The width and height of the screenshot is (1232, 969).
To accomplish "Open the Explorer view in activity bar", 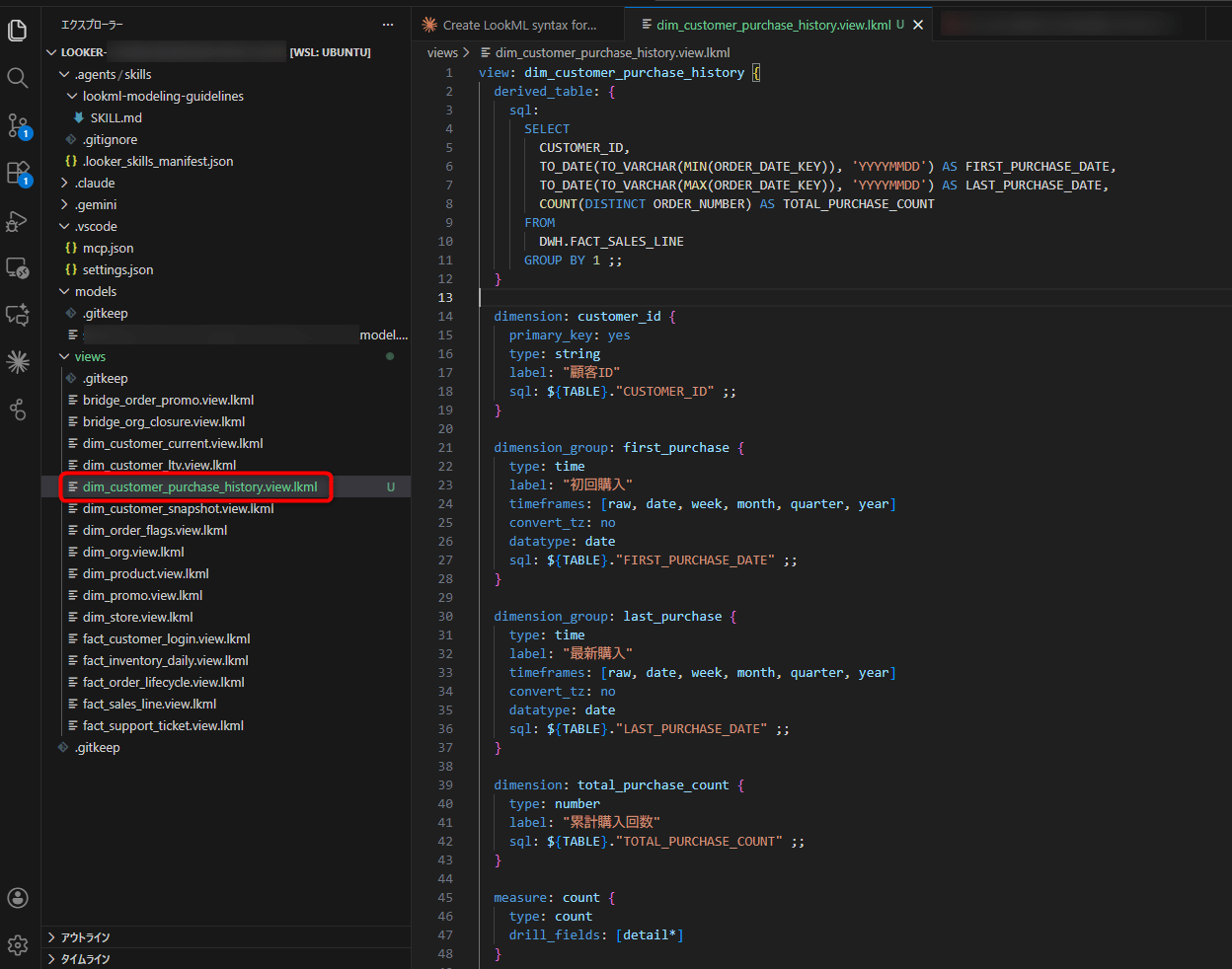I will 18,31.
